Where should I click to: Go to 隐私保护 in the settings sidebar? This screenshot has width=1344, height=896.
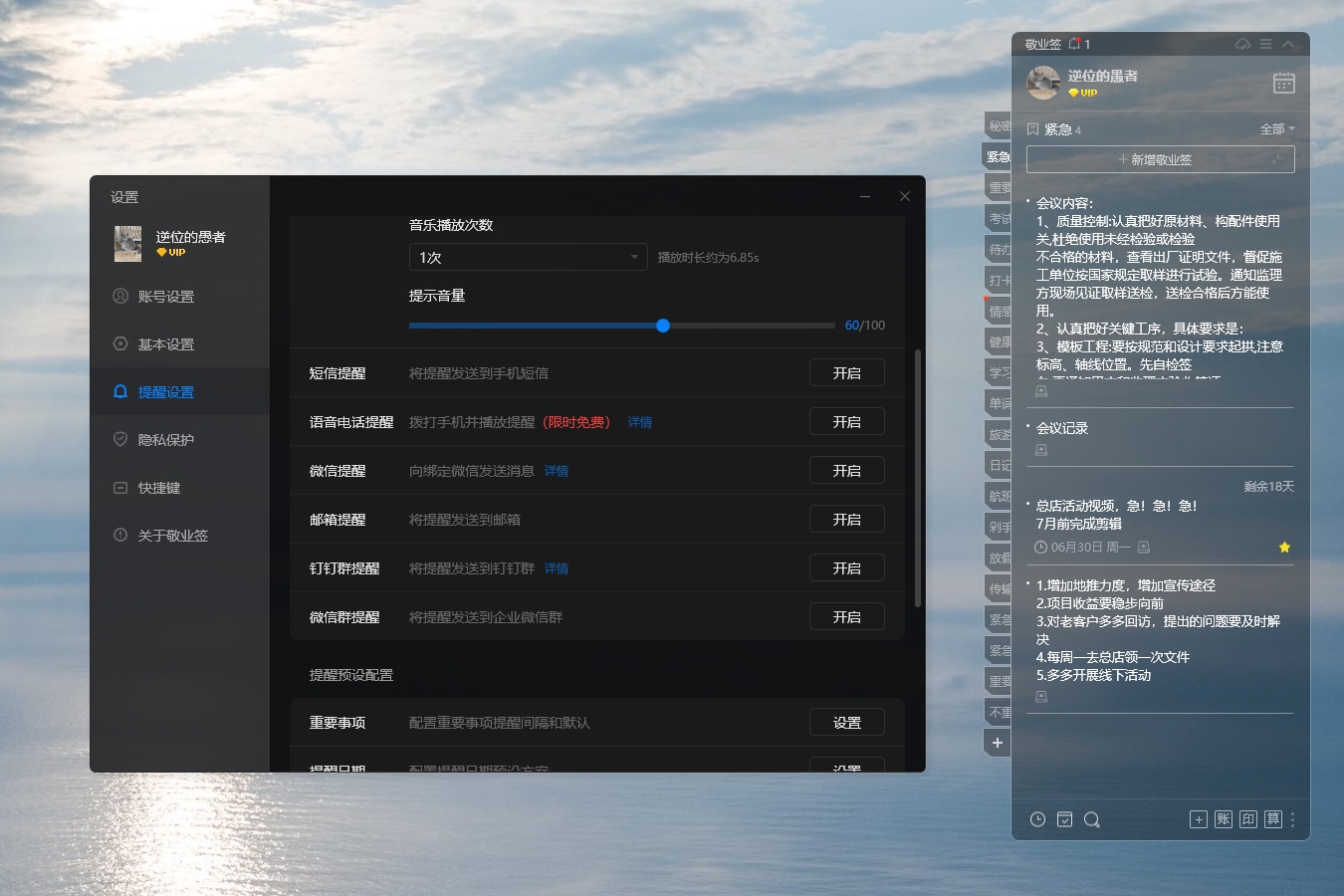tap(179, 440)
